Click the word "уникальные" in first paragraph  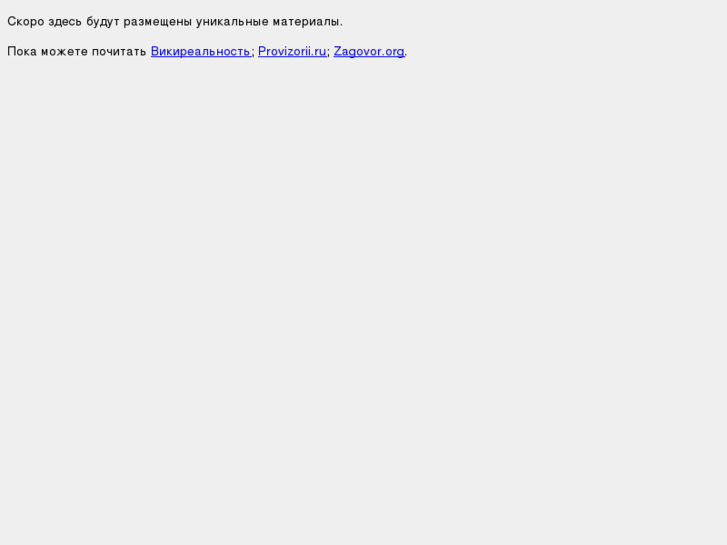point(232,22)
